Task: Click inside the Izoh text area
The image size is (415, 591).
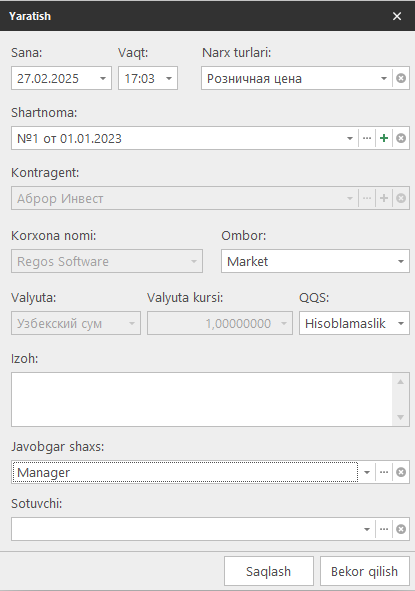Action: (x=202, y=400)
